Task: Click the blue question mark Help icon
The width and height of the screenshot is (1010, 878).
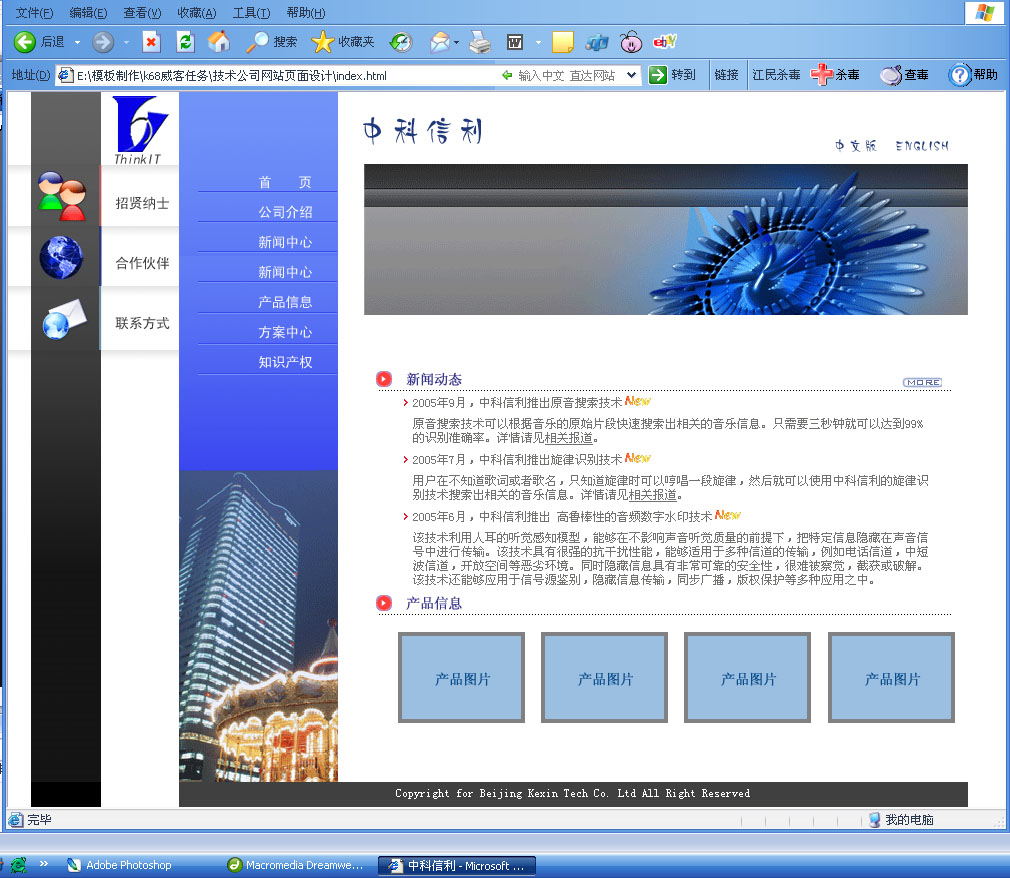Action: pos(959,75)
